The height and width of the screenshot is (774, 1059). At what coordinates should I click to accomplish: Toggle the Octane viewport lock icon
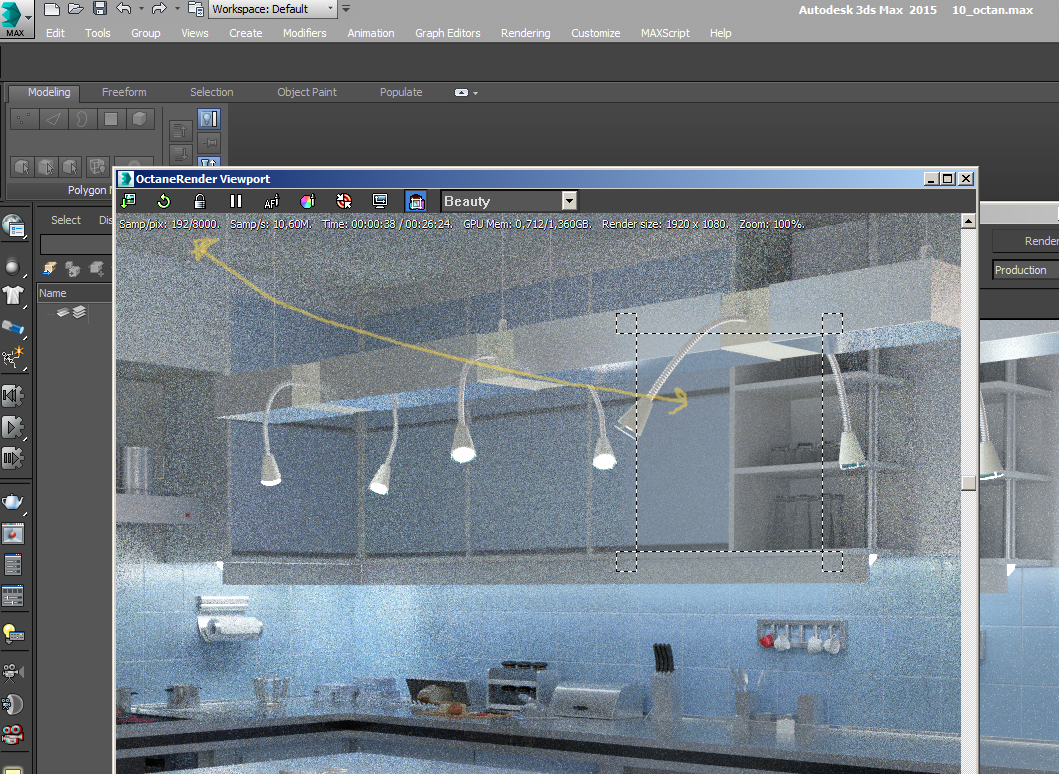pyautogui.click(x=200, y=201)
